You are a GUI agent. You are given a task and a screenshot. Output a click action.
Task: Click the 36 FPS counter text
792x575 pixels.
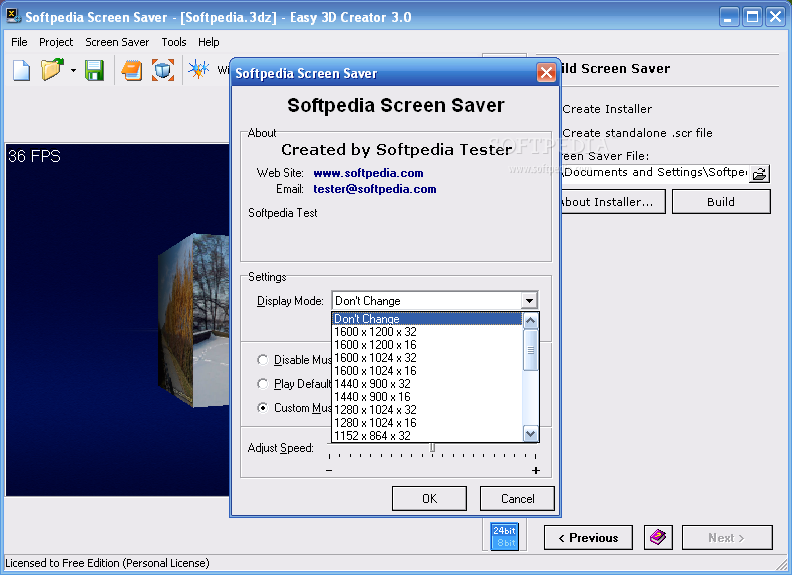coord(34,156)
